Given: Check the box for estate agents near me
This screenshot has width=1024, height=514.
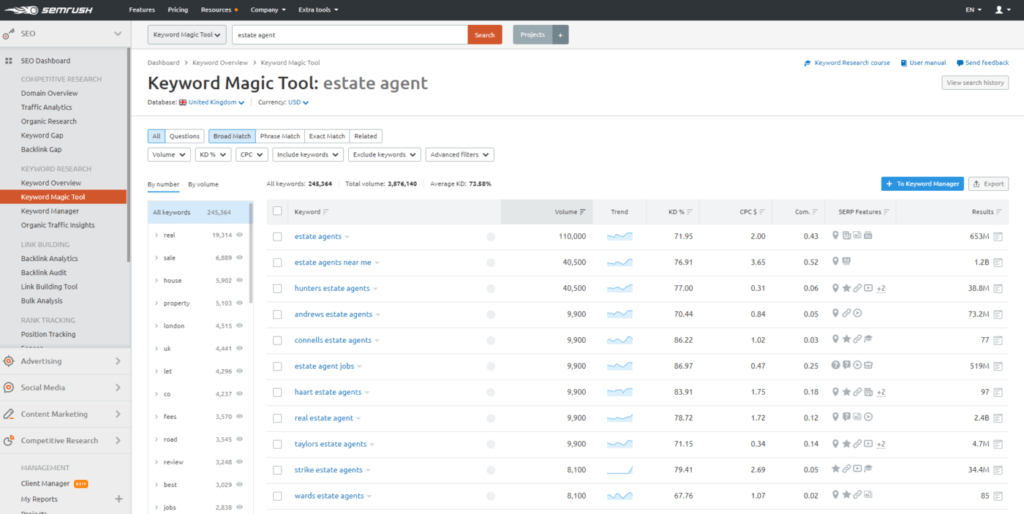Looking at the screenshot, I should 278,263.
